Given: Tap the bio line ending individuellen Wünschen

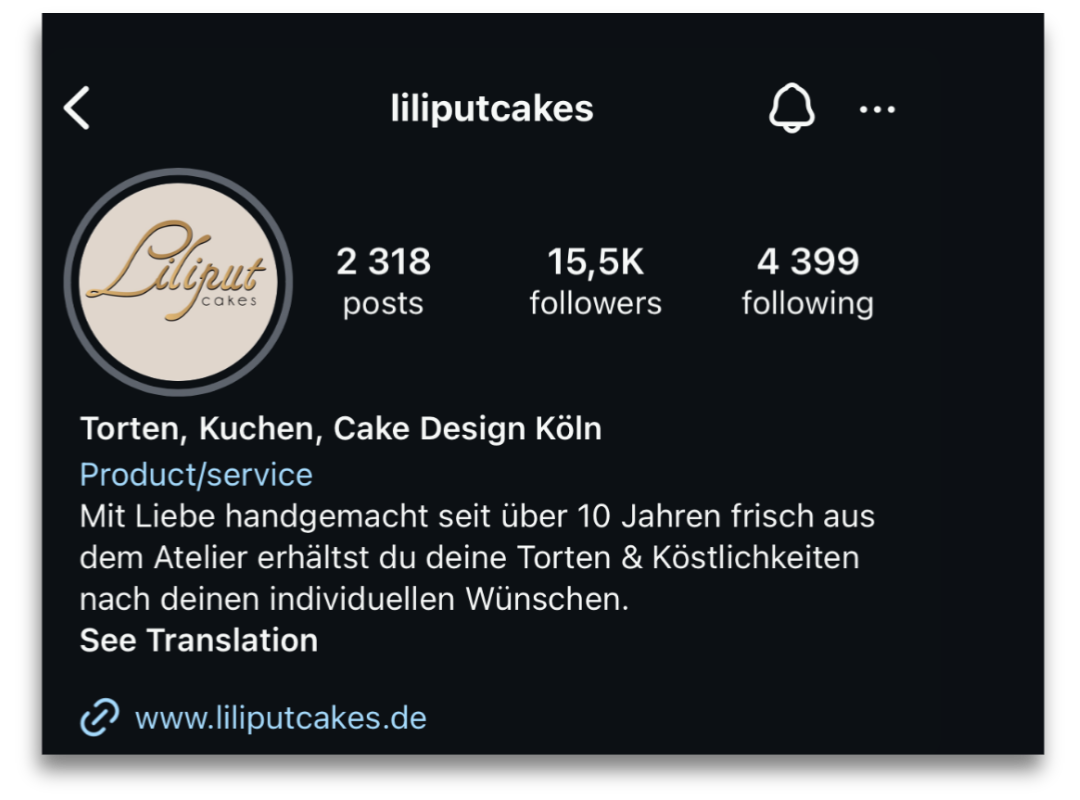Looking at the screenshot, I should pyautogui.click(x=354, y=599).
